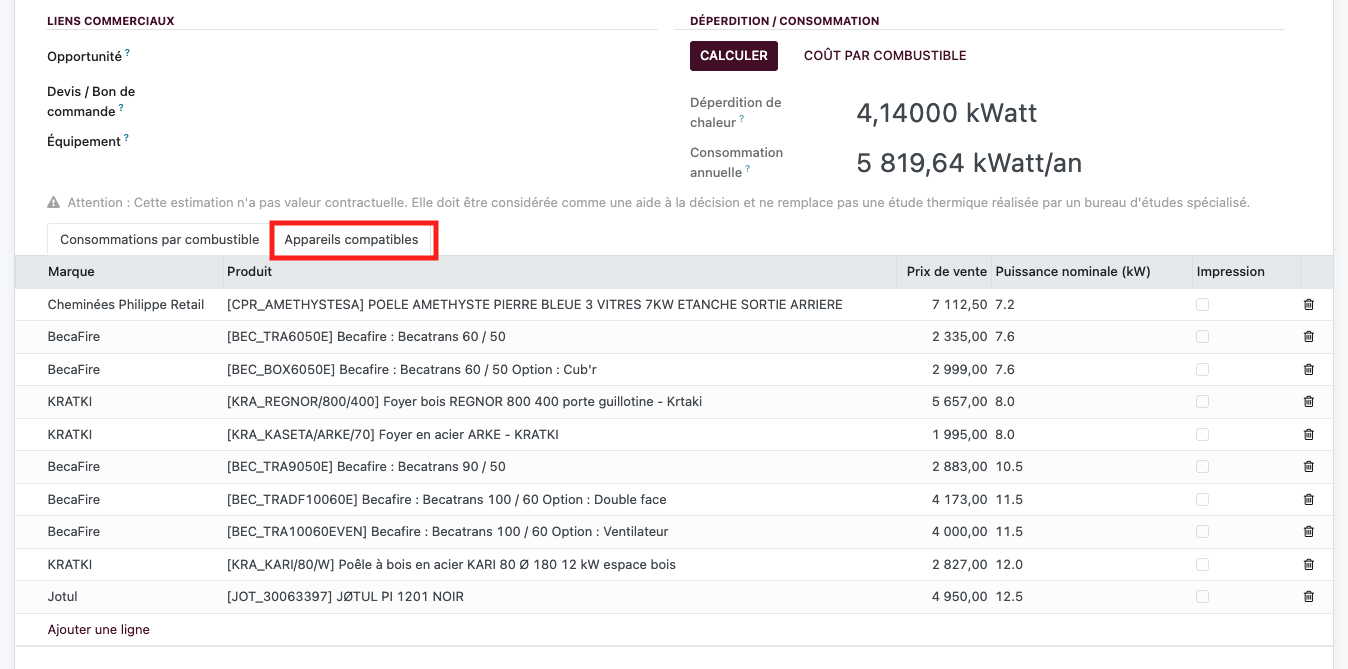Open COÛT PAR COMBUSTIBLE
The width and height of the screenshot is (1348, 669).
pos(885,56)
